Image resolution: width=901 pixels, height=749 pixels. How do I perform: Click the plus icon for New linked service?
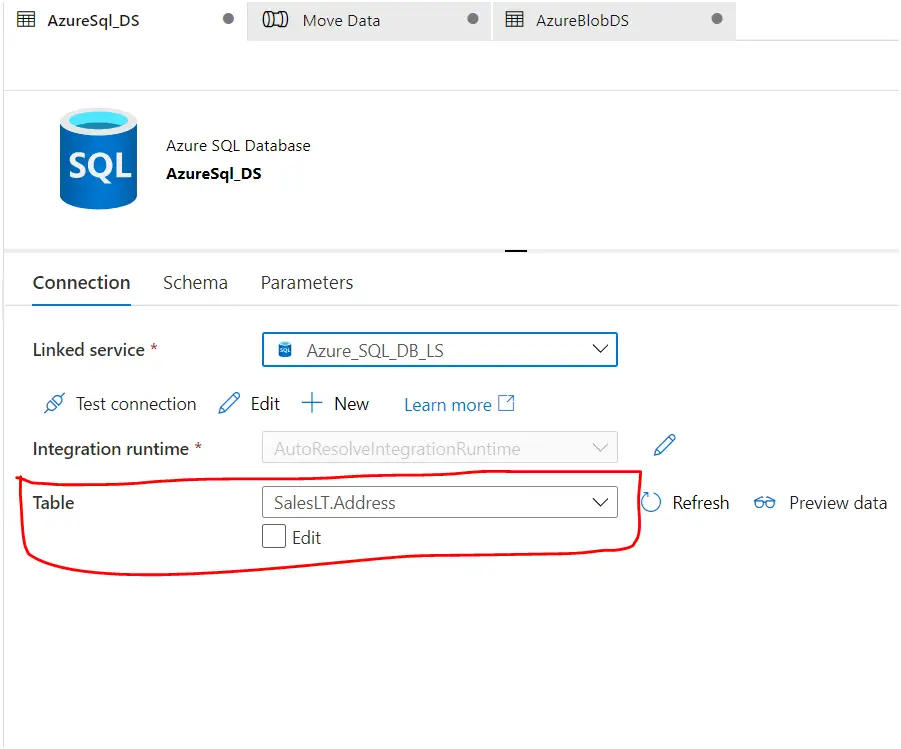(311, 403)
